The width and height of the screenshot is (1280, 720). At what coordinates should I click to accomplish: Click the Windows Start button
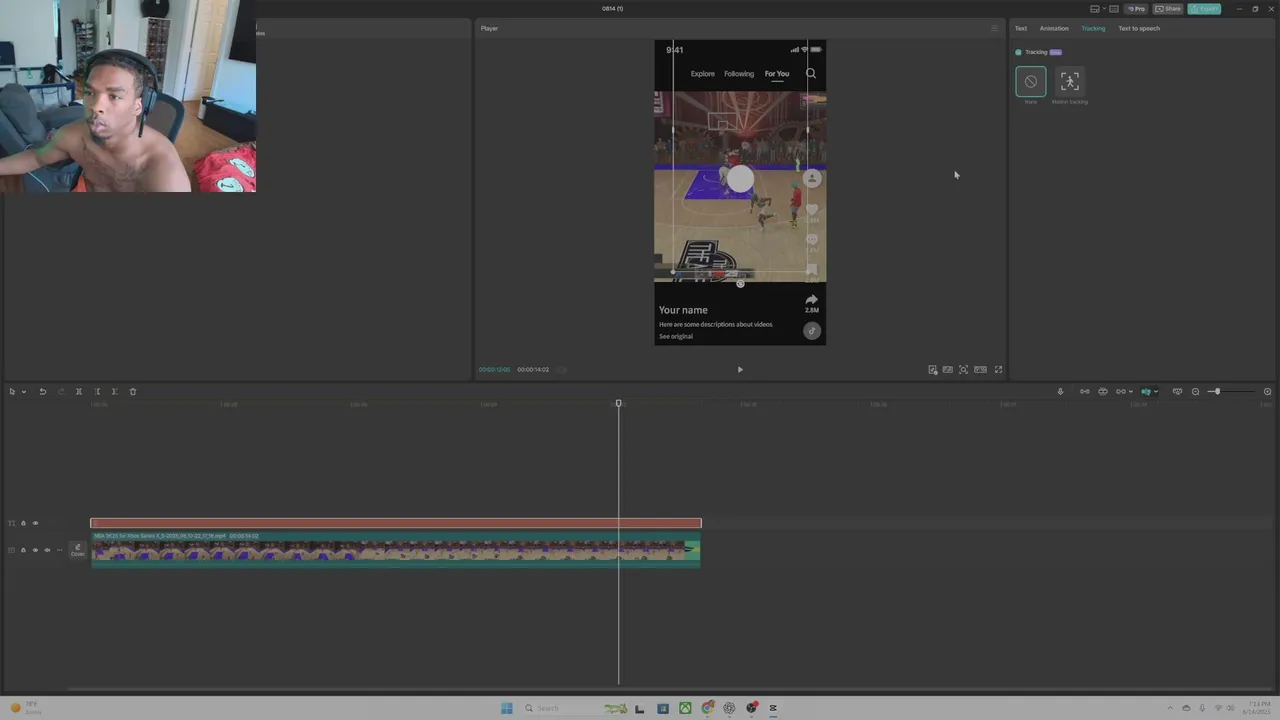(x=507, y=708)
